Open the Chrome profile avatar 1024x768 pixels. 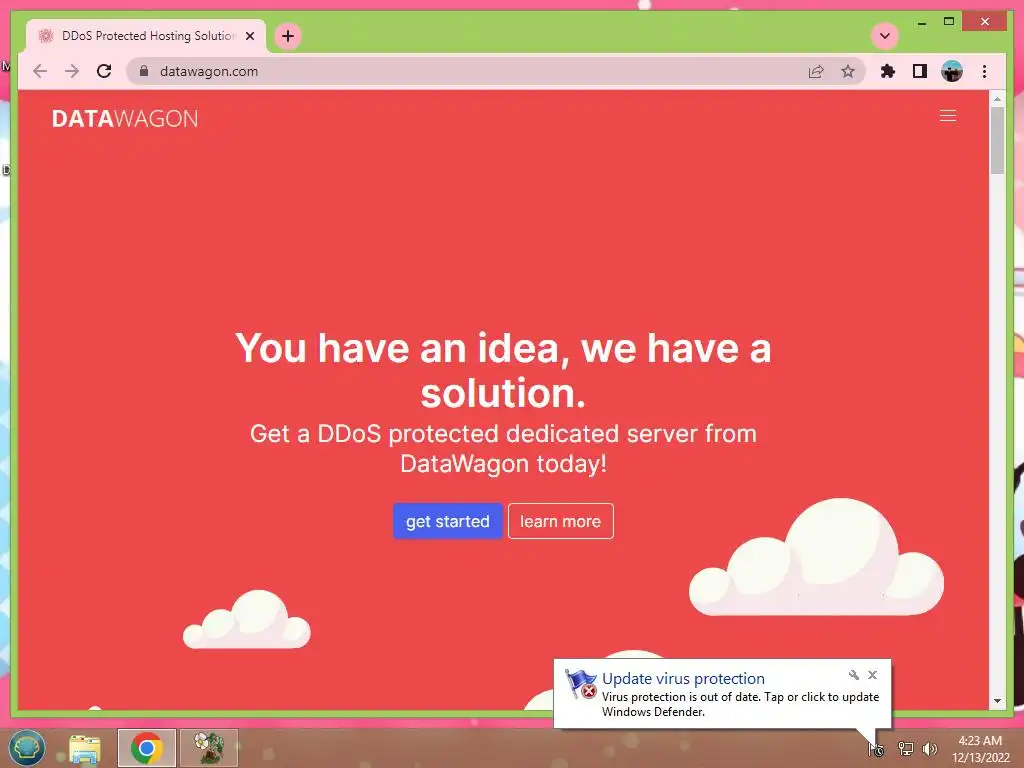coord(952,71)
